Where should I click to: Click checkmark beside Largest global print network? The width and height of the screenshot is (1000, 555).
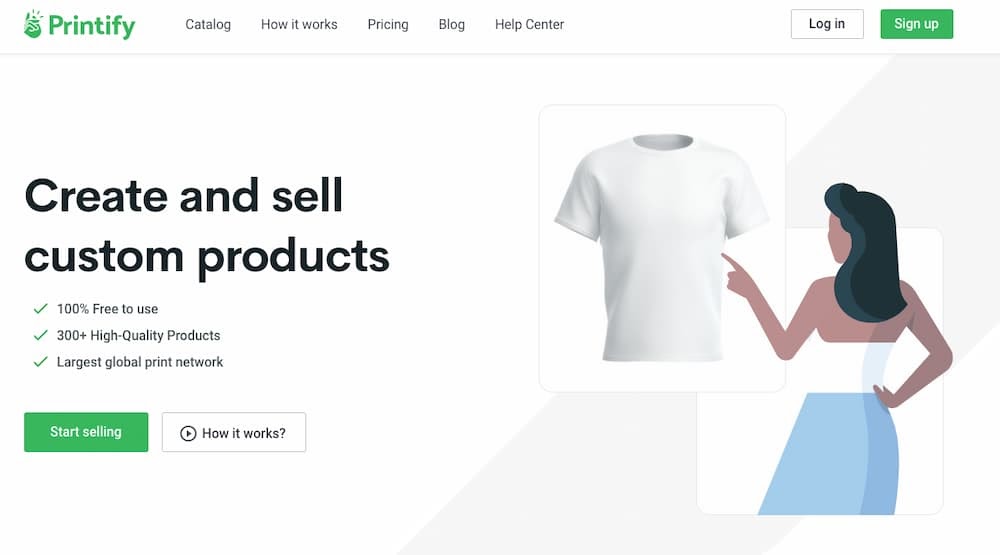point(41,362)
